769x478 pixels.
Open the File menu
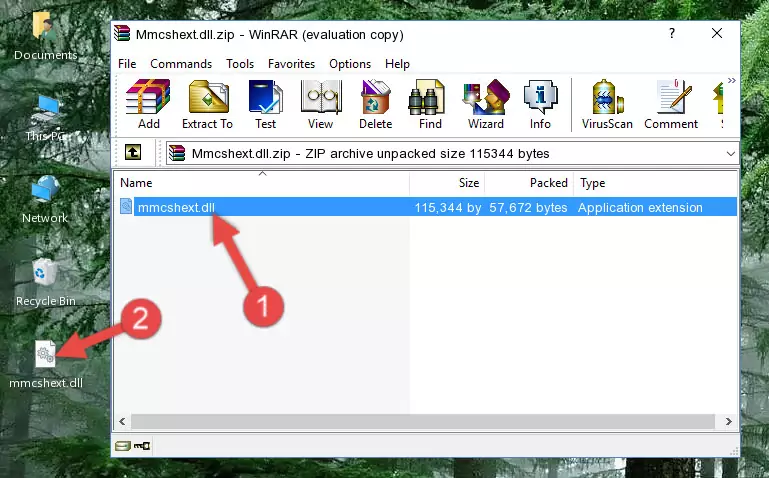pos(127,64)
